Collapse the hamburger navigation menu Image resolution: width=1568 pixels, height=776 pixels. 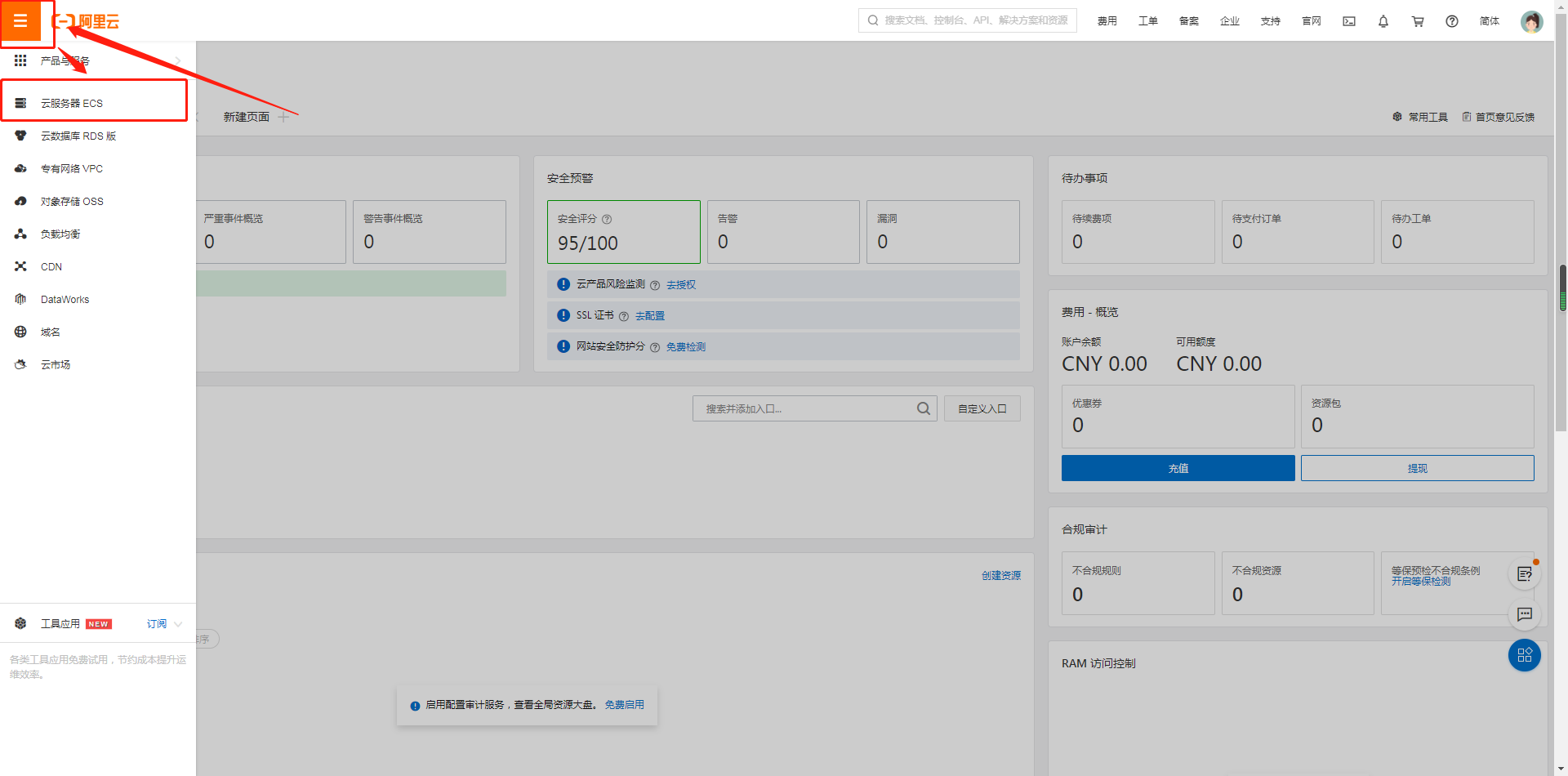point(20,20)
